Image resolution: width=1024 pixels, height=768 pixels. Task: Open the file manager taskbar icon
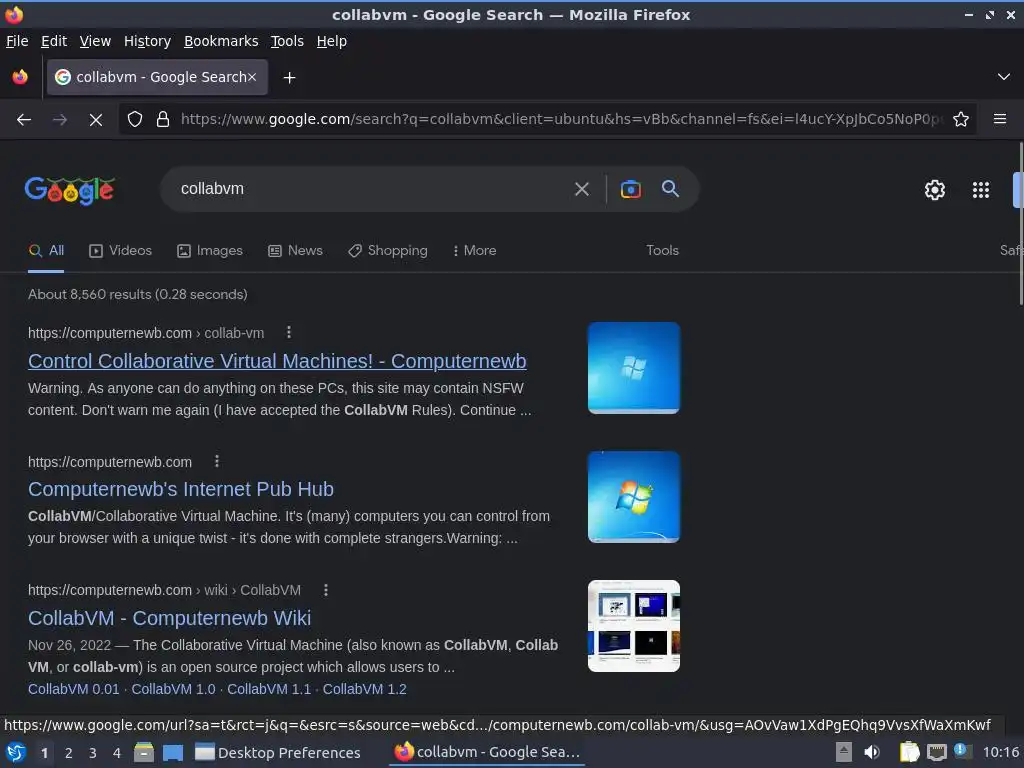click(x=144, y=752)
